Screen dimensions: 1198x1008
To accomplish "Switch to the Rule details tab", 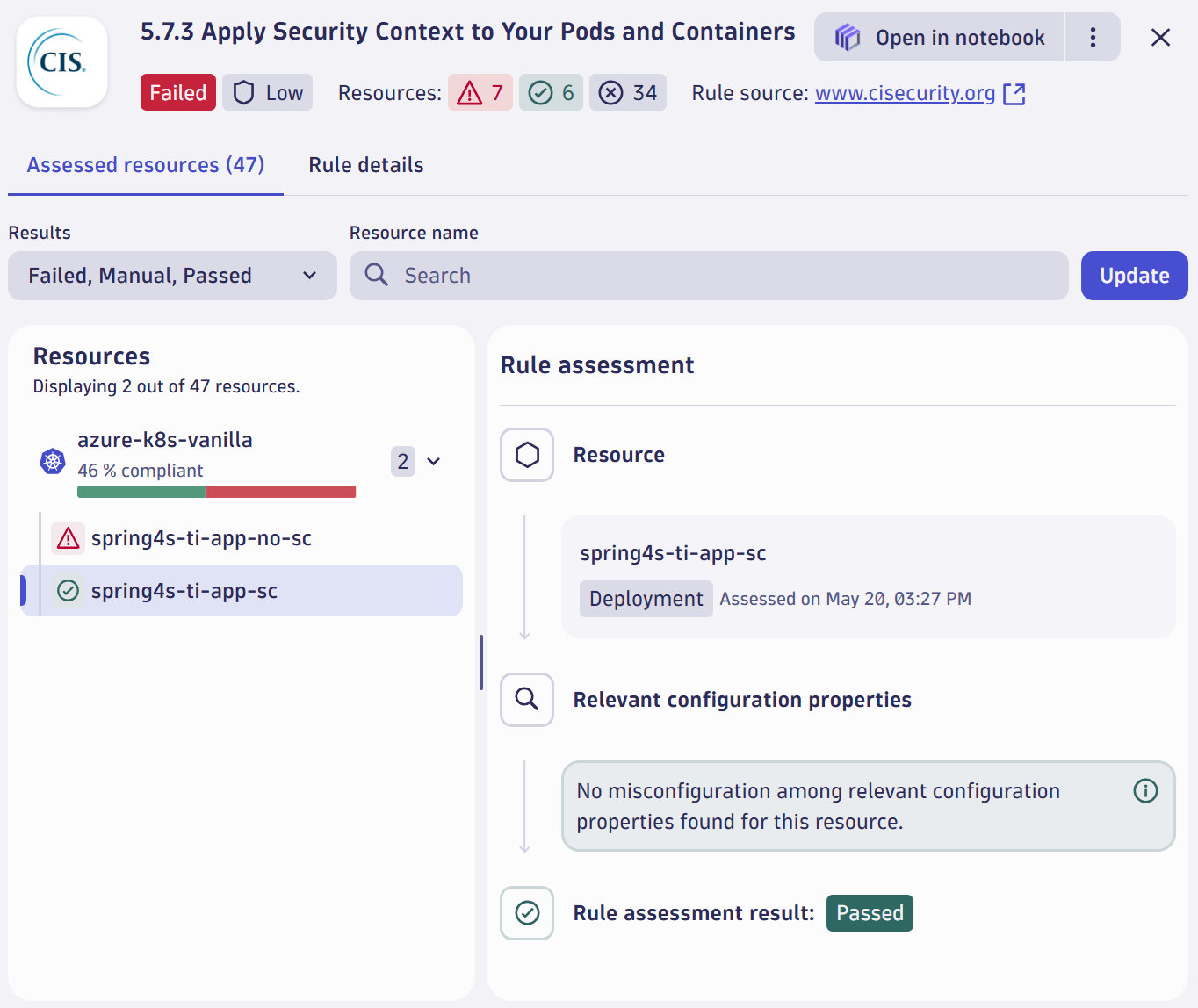I will (366, 164).
